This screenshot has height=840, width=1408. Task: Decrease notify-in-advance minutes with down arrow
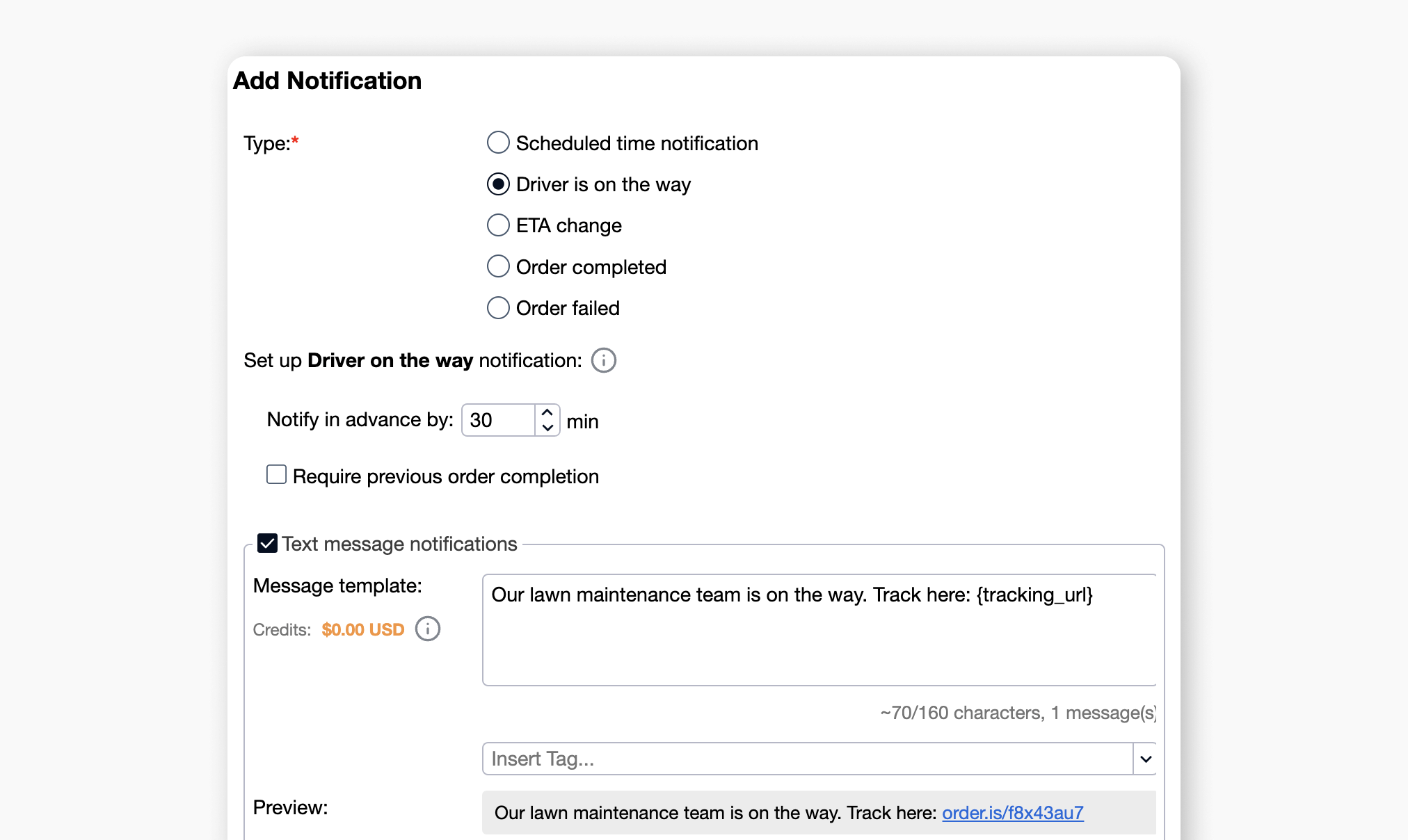click(x=547, y=428)
